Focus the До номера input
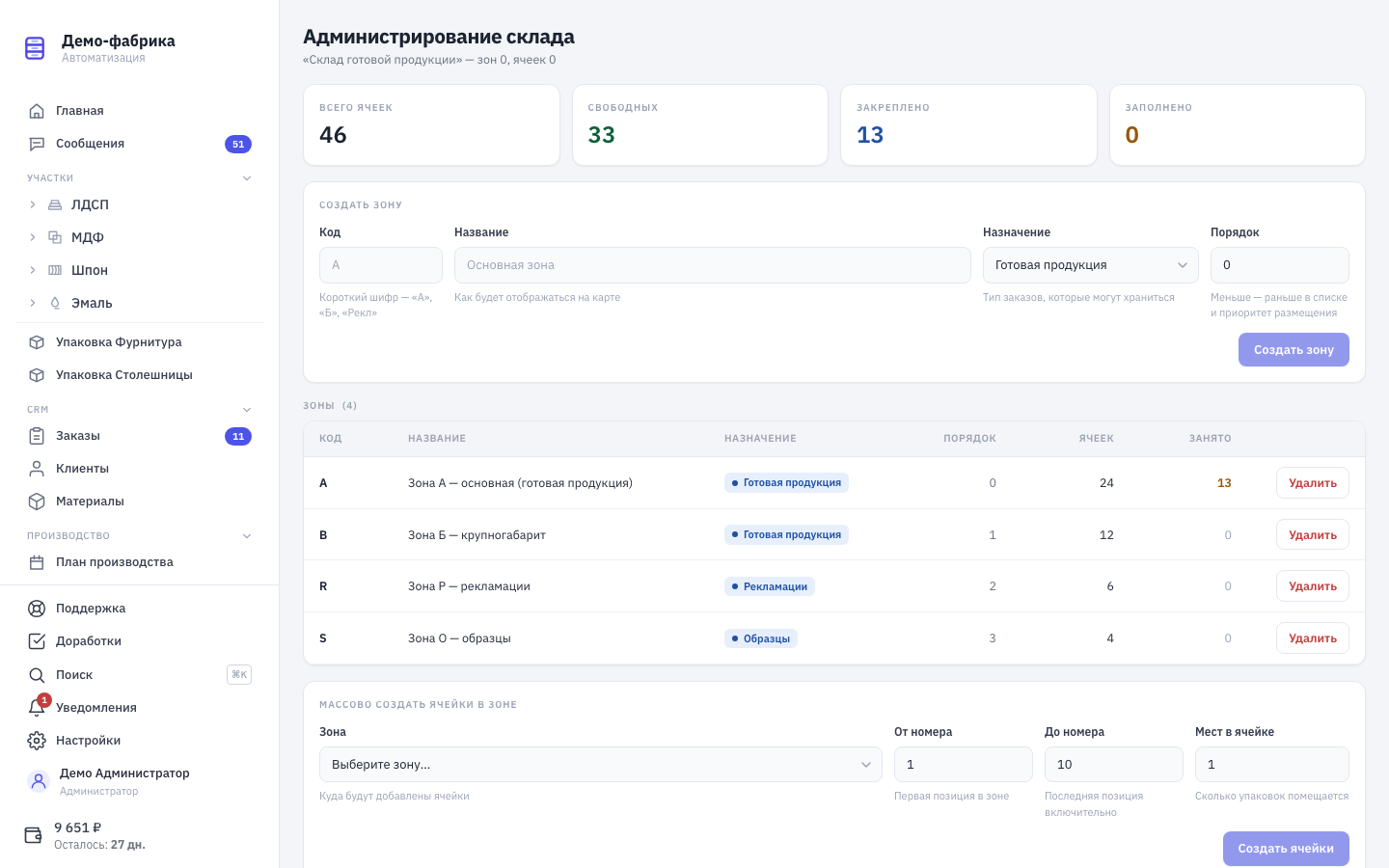Image resolution: width=1389 pixels, height=868 pixels. [x=1114, y=765]
